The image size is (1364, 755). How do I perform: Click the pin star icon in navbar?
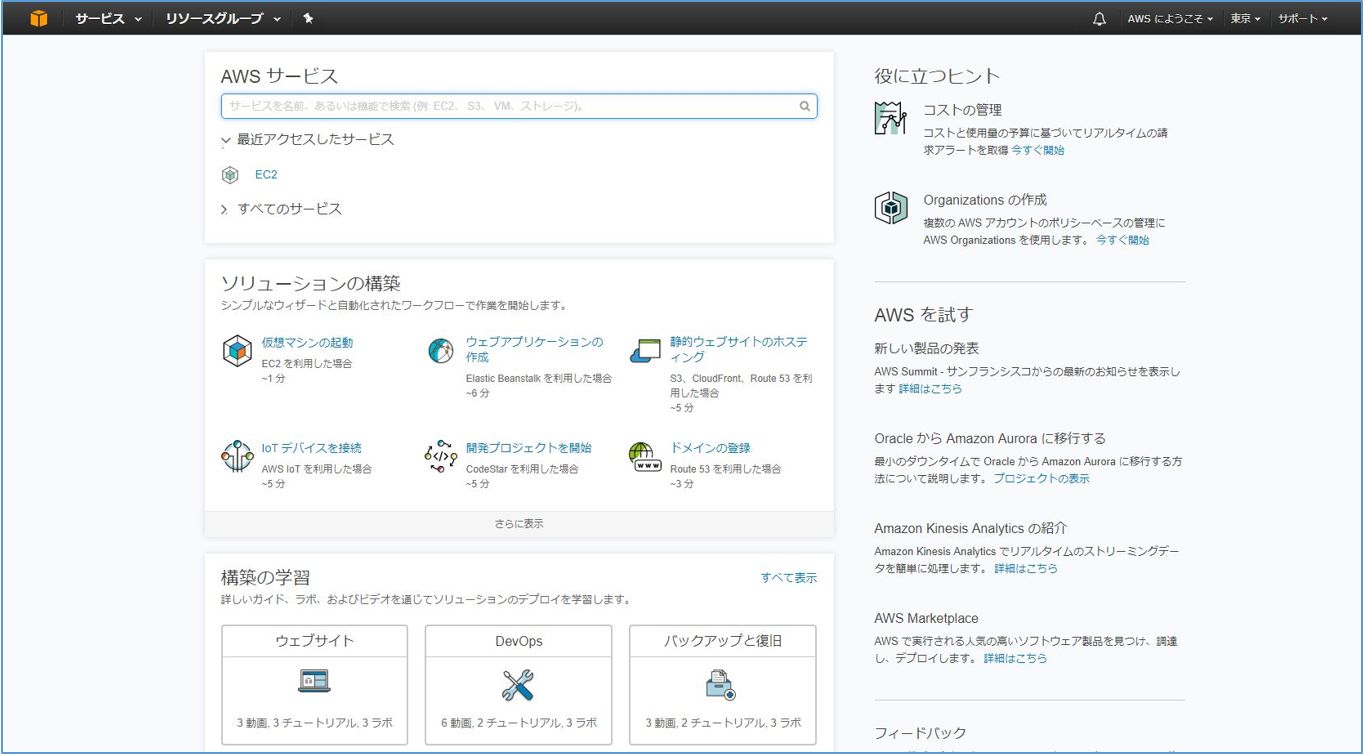coord(308,18)
